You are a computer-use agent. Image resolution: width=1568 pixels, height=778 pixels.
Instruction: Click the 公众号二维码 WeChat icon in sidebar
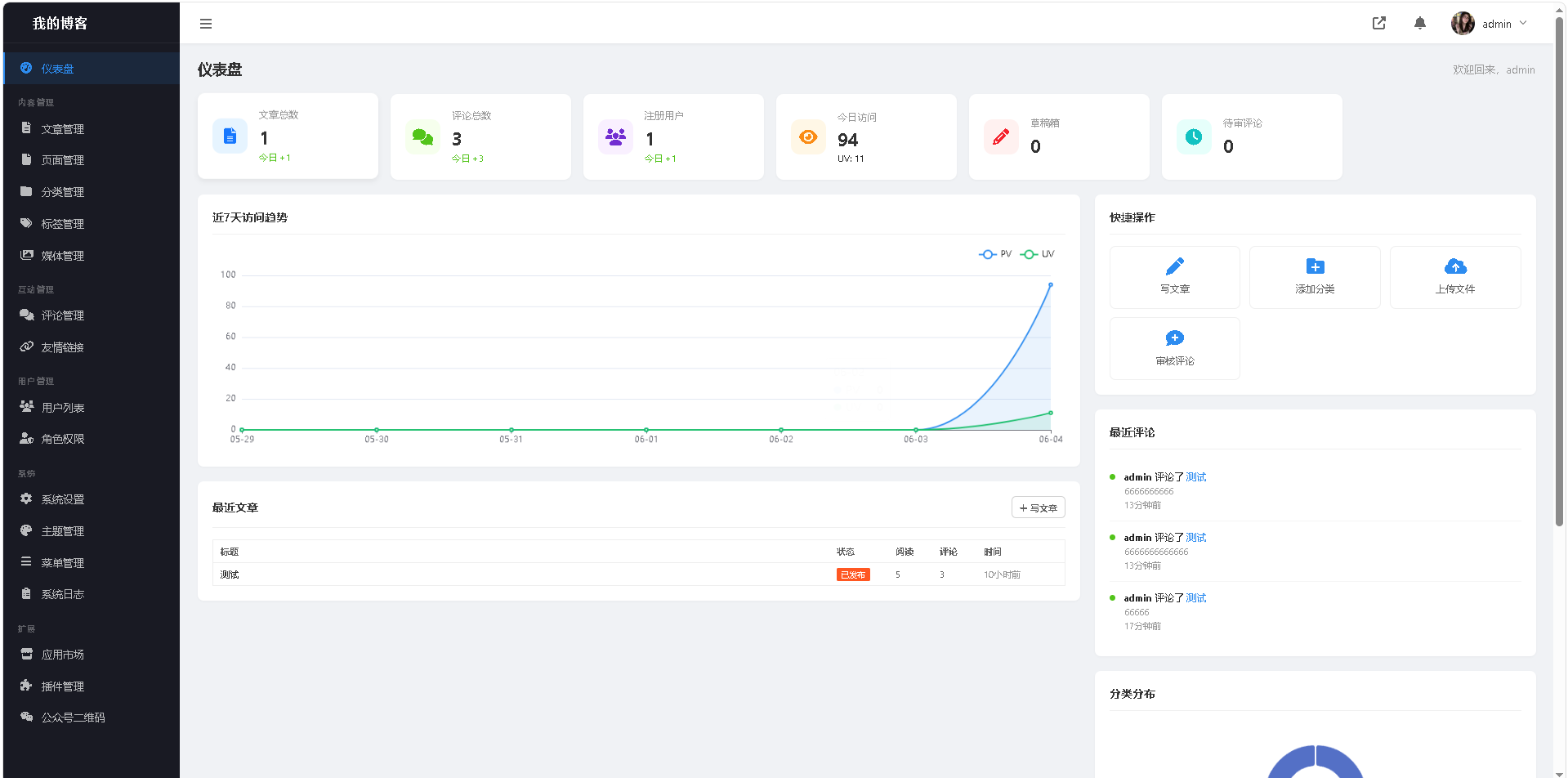pos(26,717)
